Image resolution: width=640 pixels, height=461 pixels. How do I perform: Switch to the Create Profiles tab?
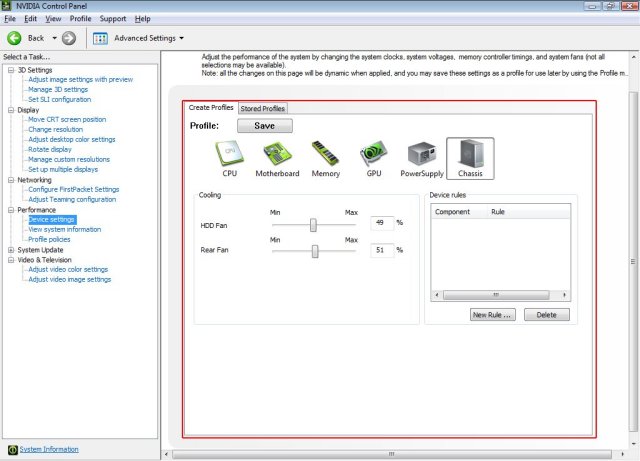pos(211,107)
